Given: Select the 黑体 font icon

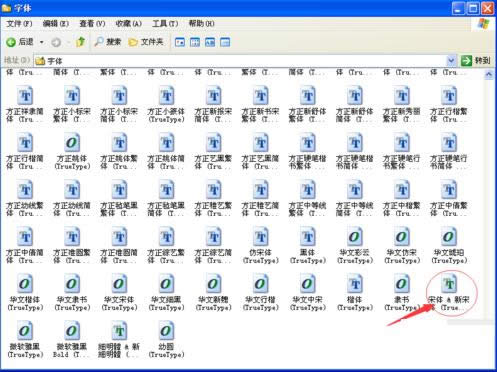Looking at the screenshot, I should 308,237.
